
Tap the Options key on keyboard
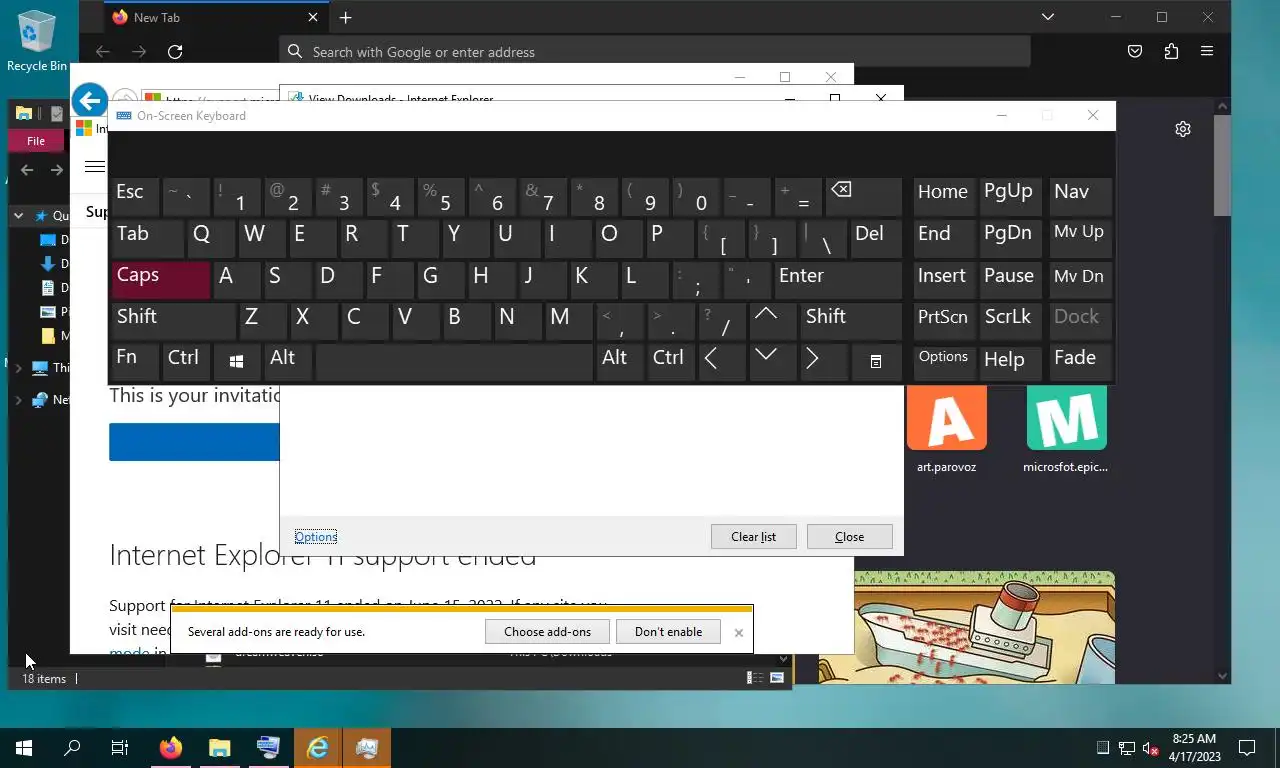(x=944, y=362)
